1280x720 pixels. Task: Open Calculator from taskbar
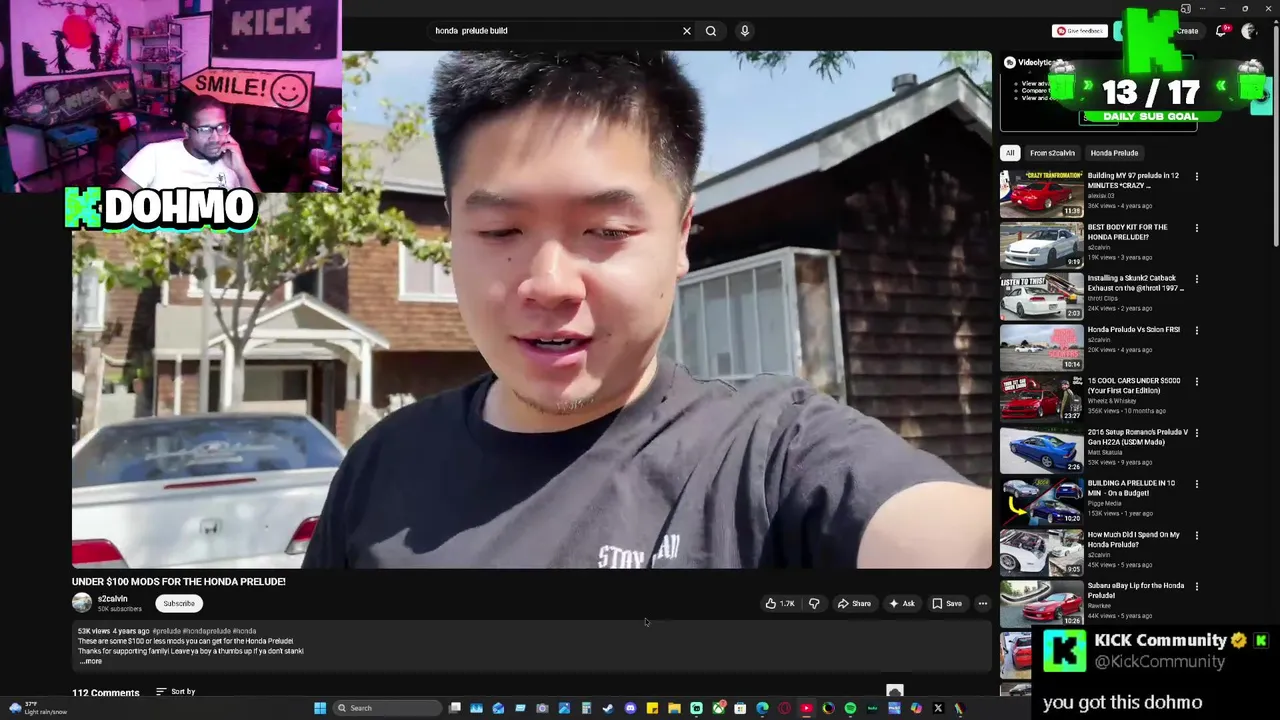point(586,708)
